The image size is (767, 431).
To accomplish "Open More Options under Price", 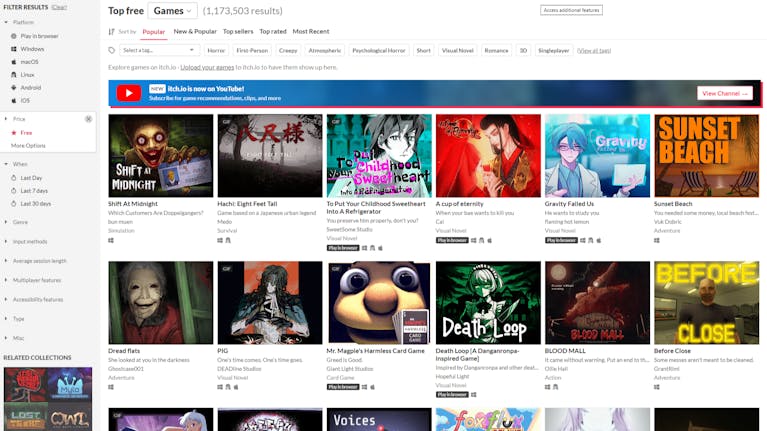I will click(28, 146).
